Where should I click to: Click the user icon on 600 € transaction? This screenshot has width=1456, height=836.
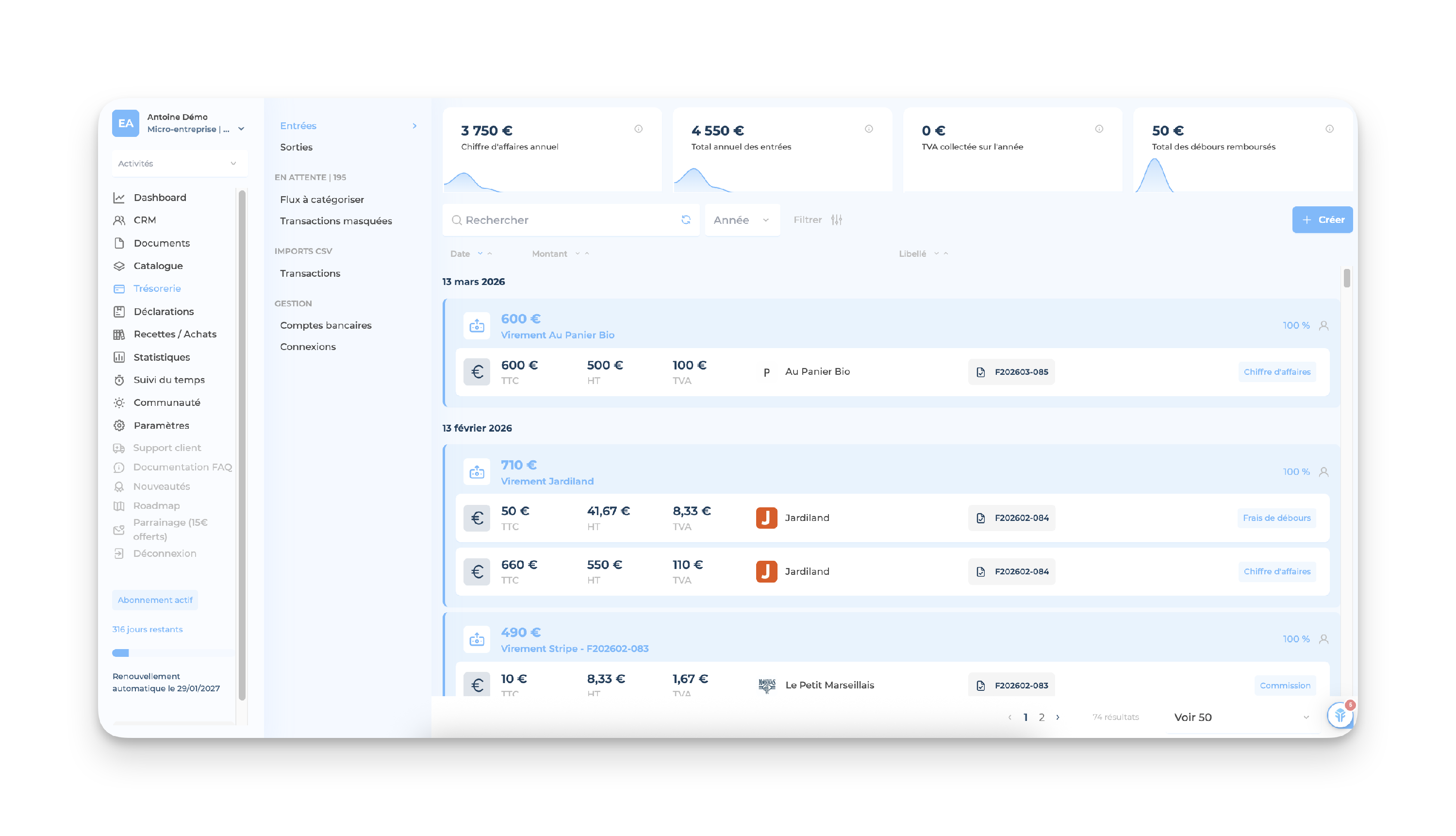1324,326
